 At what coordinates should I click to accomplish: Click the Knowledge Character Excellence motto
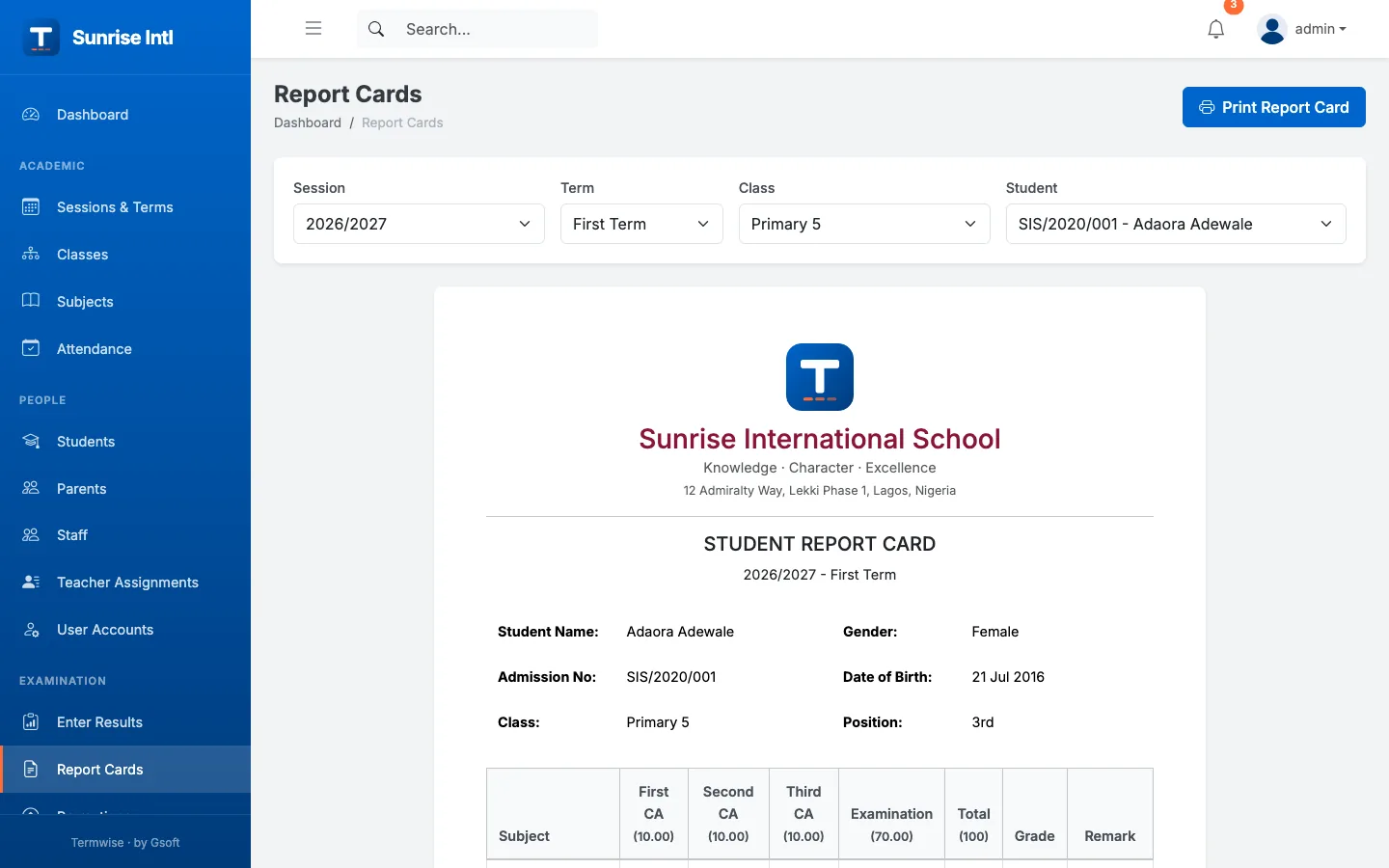tap(820, 468)
